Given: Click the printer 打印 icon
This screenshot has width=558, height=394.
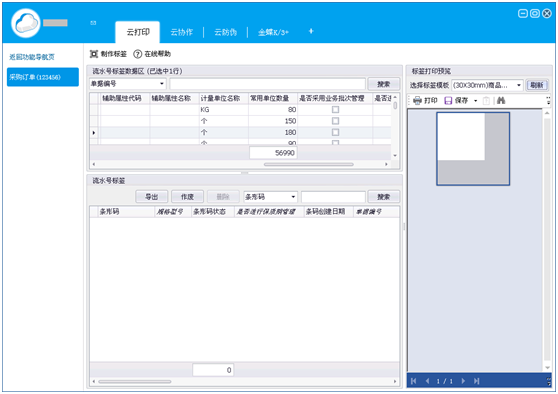Looking at the screenshot, I should pyautogui.click(x=417, y=101).
